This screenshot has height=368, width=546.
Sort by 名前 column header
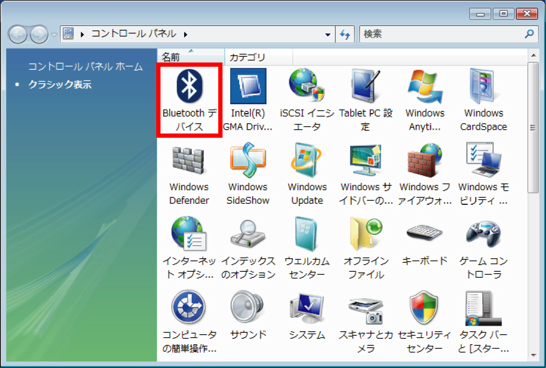click(191, 57)
